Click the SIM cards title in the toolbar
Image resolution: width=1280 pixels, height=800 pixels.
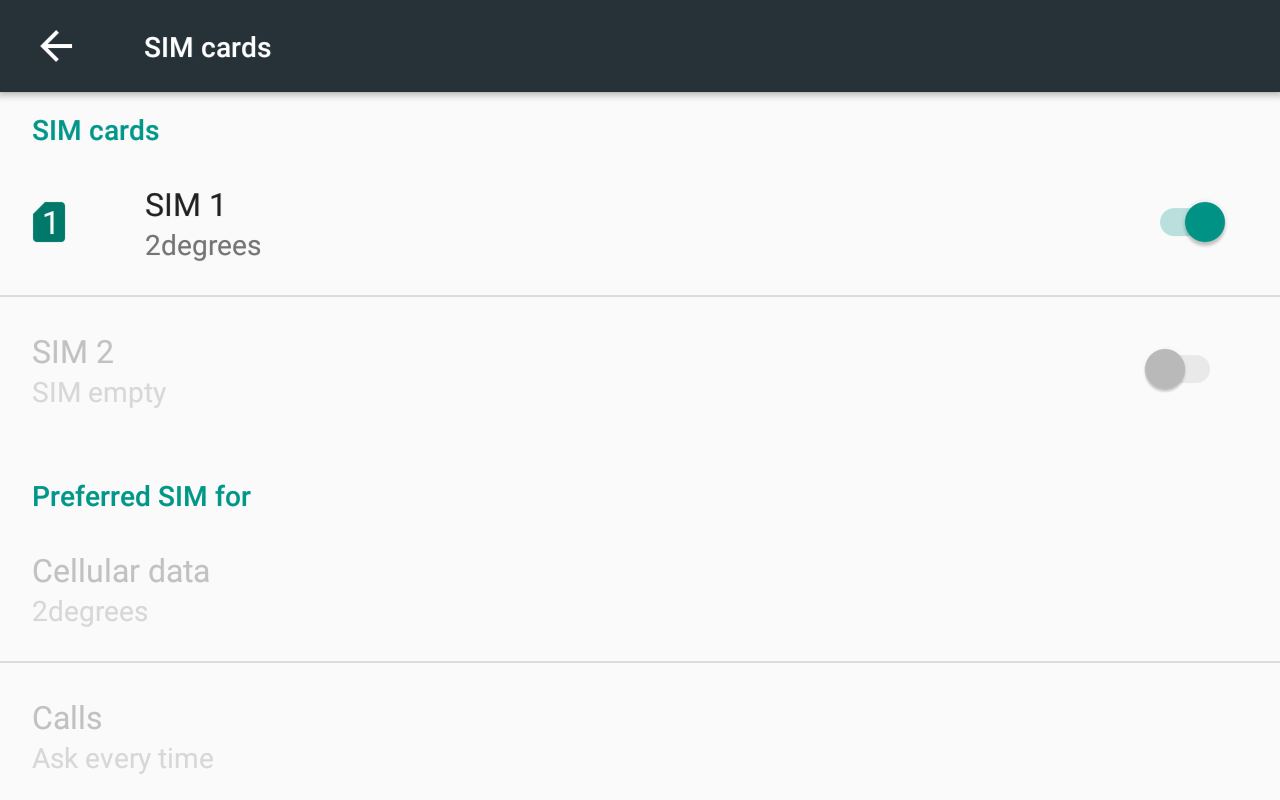(207, 47)
